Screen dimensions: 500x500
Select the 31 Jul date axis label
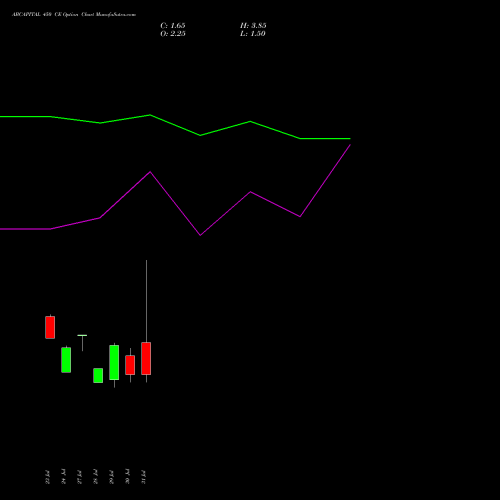click(143, 477)
